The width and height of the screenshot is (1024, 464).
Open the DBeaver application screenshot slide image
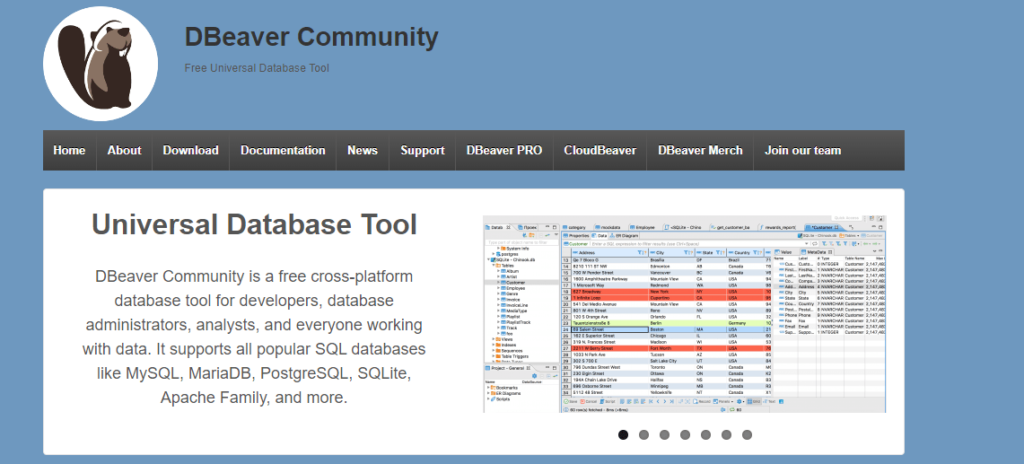tap(684, 314)
